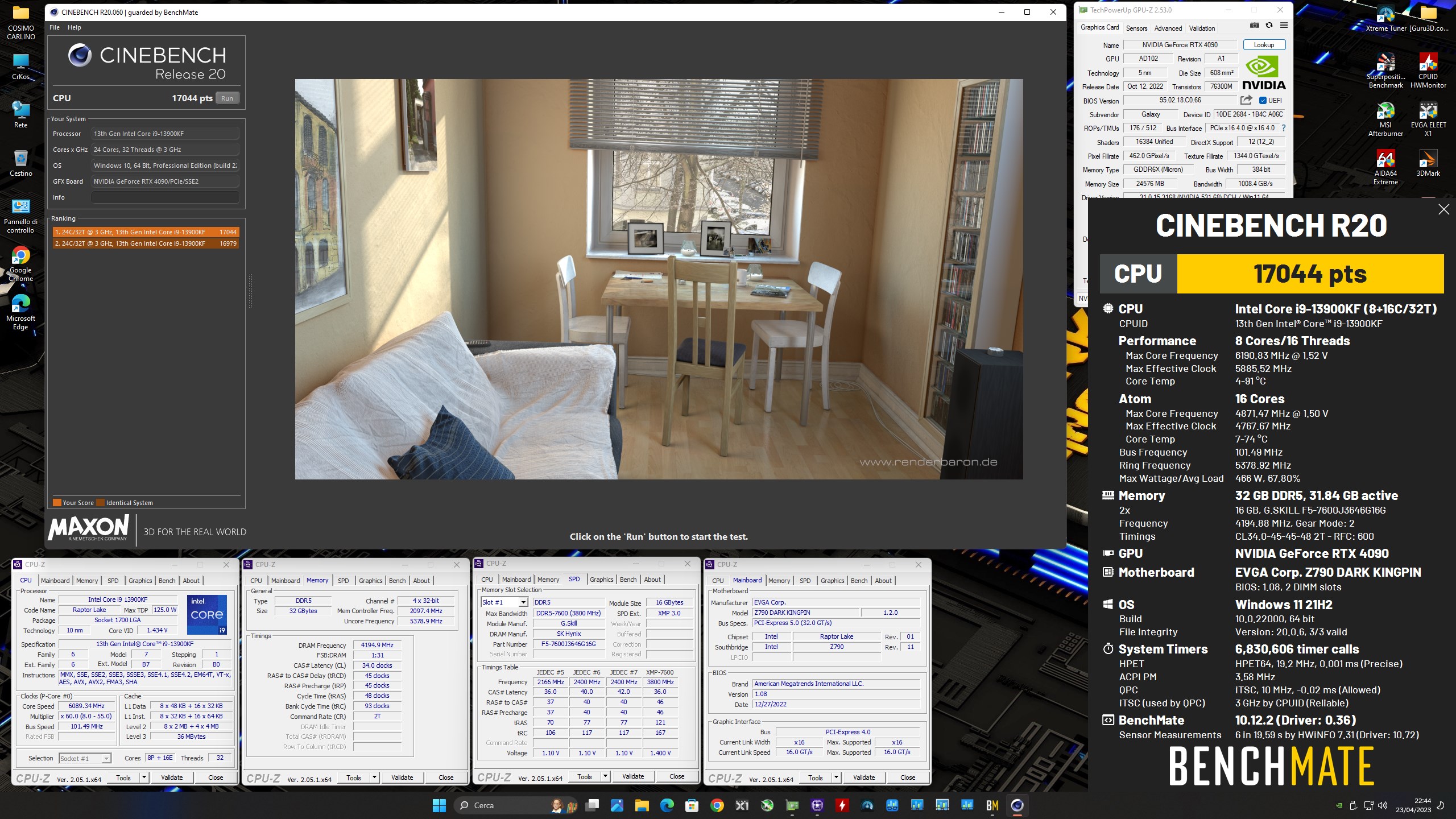Click Validate in CPU-Z CPU window
The image size is (1456, 819).
pyautogui.click(x=172, y=777)
